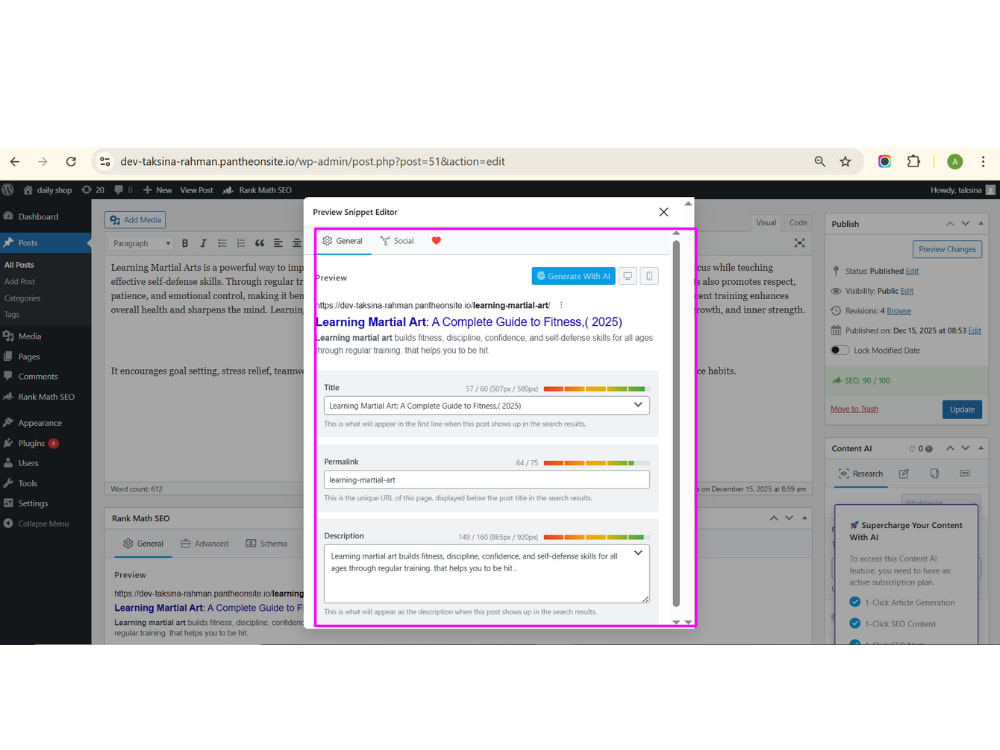Viewport: 1000px width, 750px height.
Task: Click the browser zoom magnifier icon
Action: pos(820,161)
